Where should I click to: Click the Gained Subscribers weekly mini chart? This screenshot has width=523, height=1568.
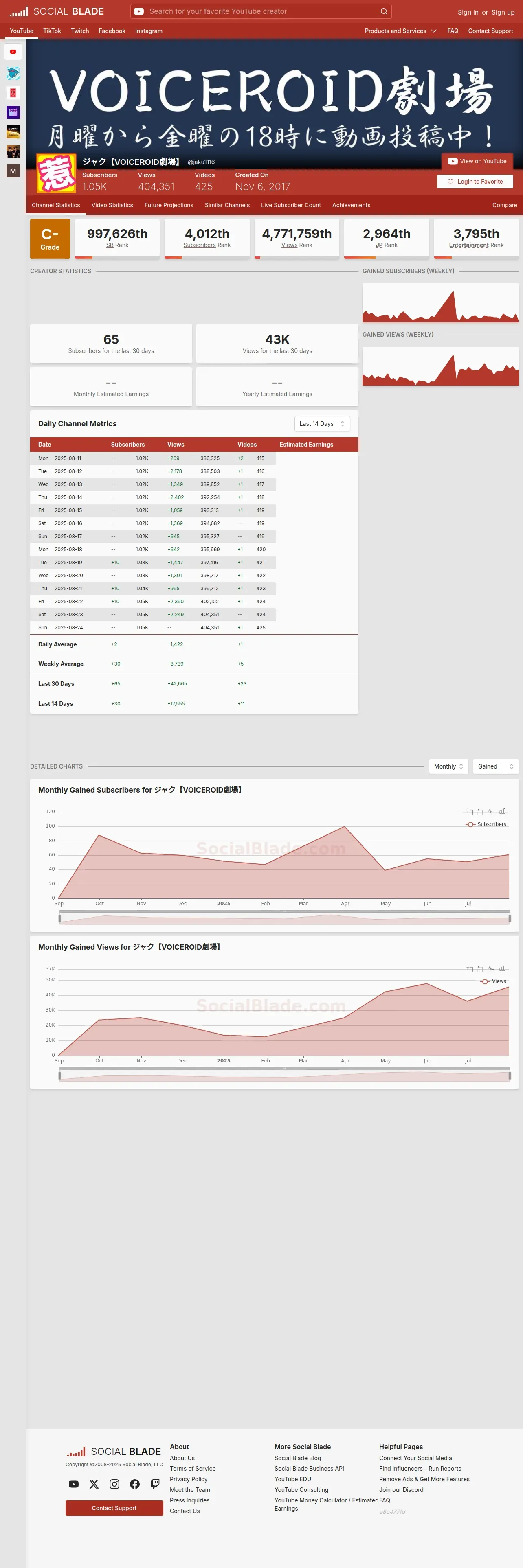tap(441, 302)
